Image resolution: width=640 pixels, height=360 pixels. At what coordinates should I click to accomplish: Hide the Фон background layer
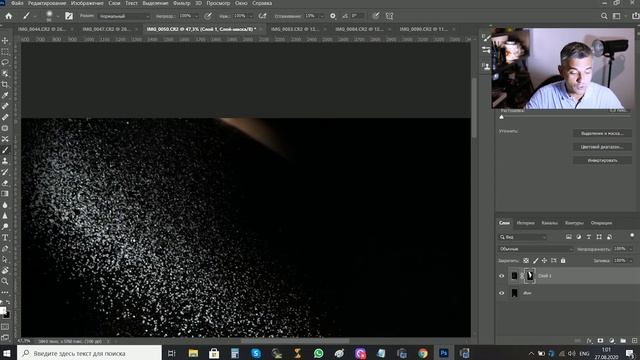click(x=502, y=293)
